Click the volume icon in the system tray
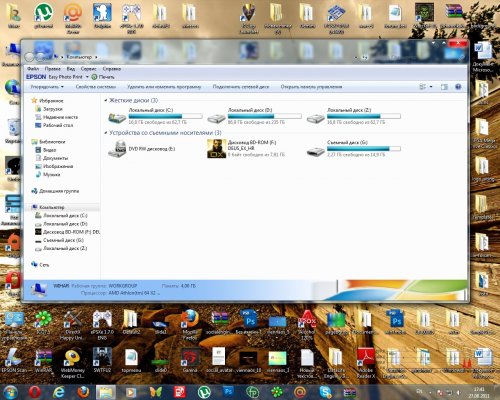This screenshot has height=400, width=500. coord(459,393)
